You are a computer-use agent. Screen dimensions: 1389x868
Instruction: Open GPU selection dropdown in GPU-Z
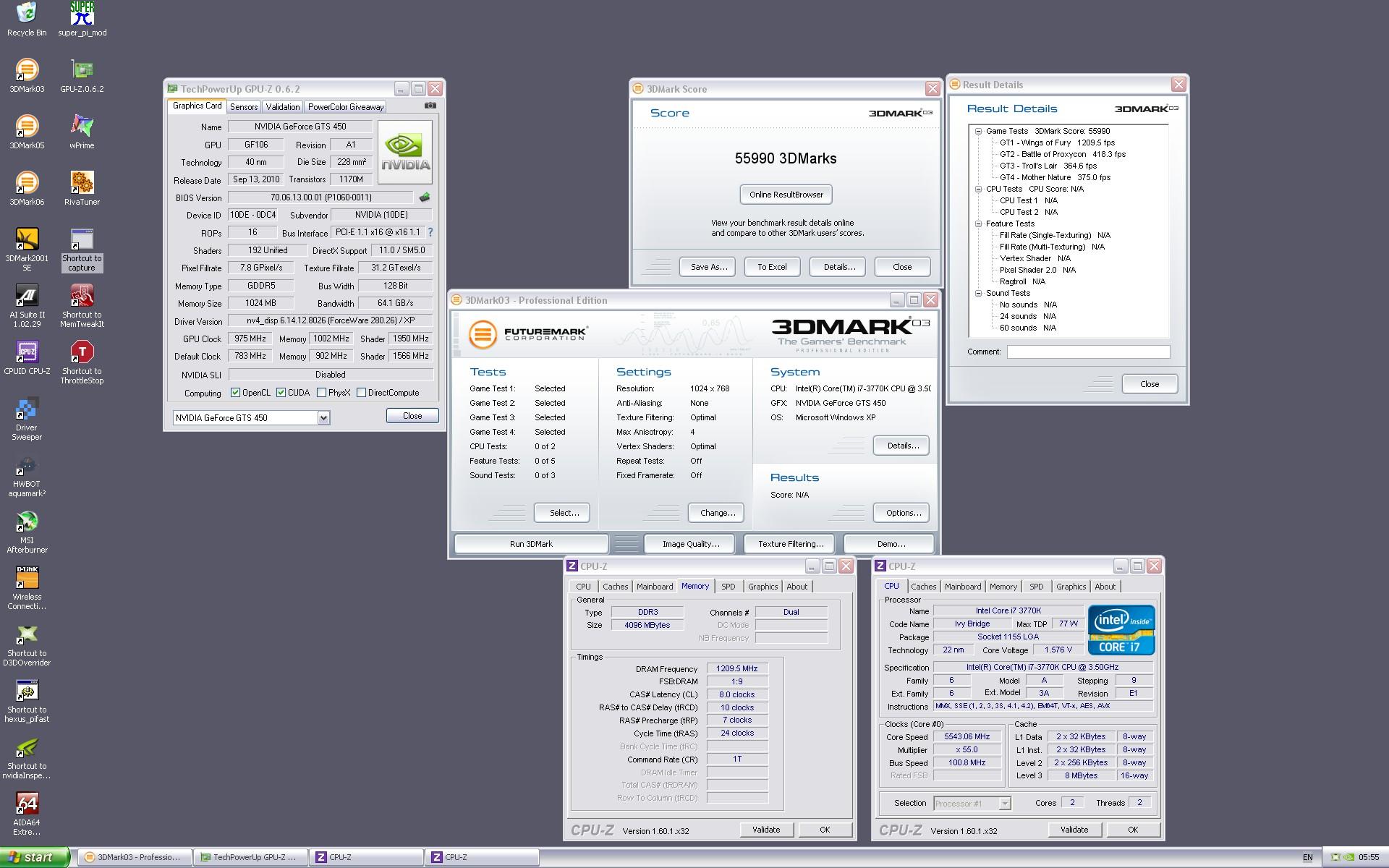point(323,417)
